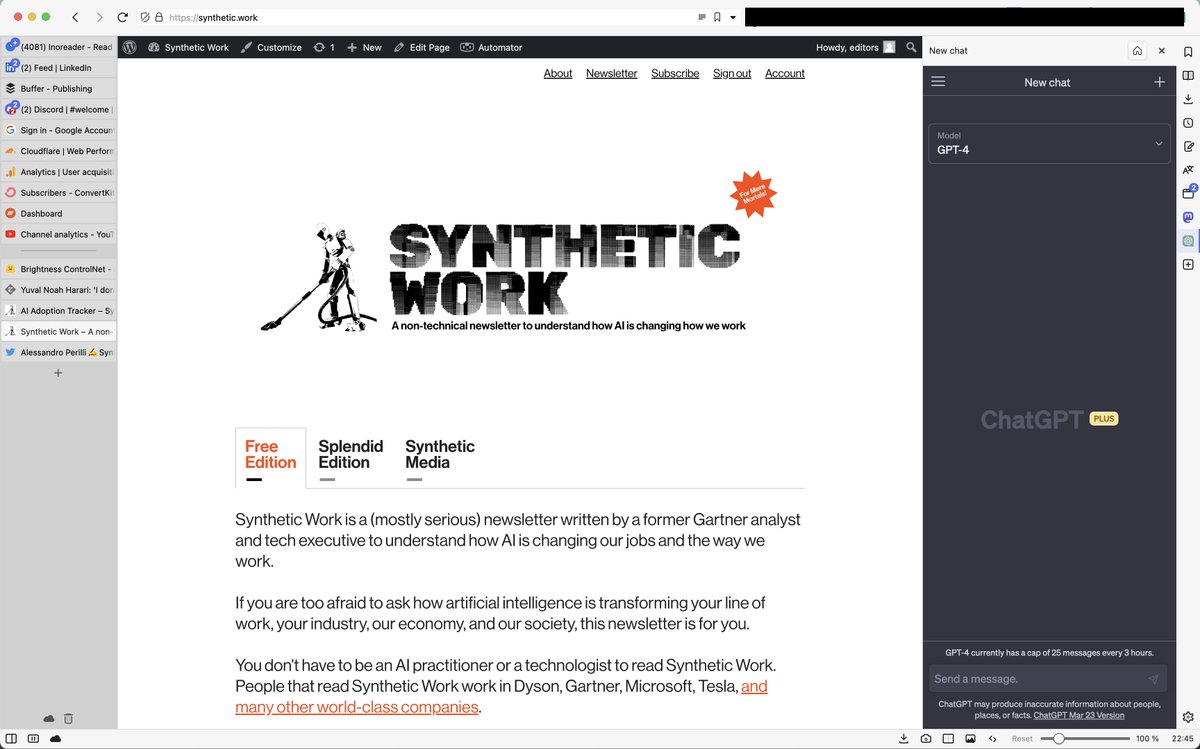Viewport: 1200px width, 749px height.
Task: Switch to the Inoreader tab
Action: point(59,47)
